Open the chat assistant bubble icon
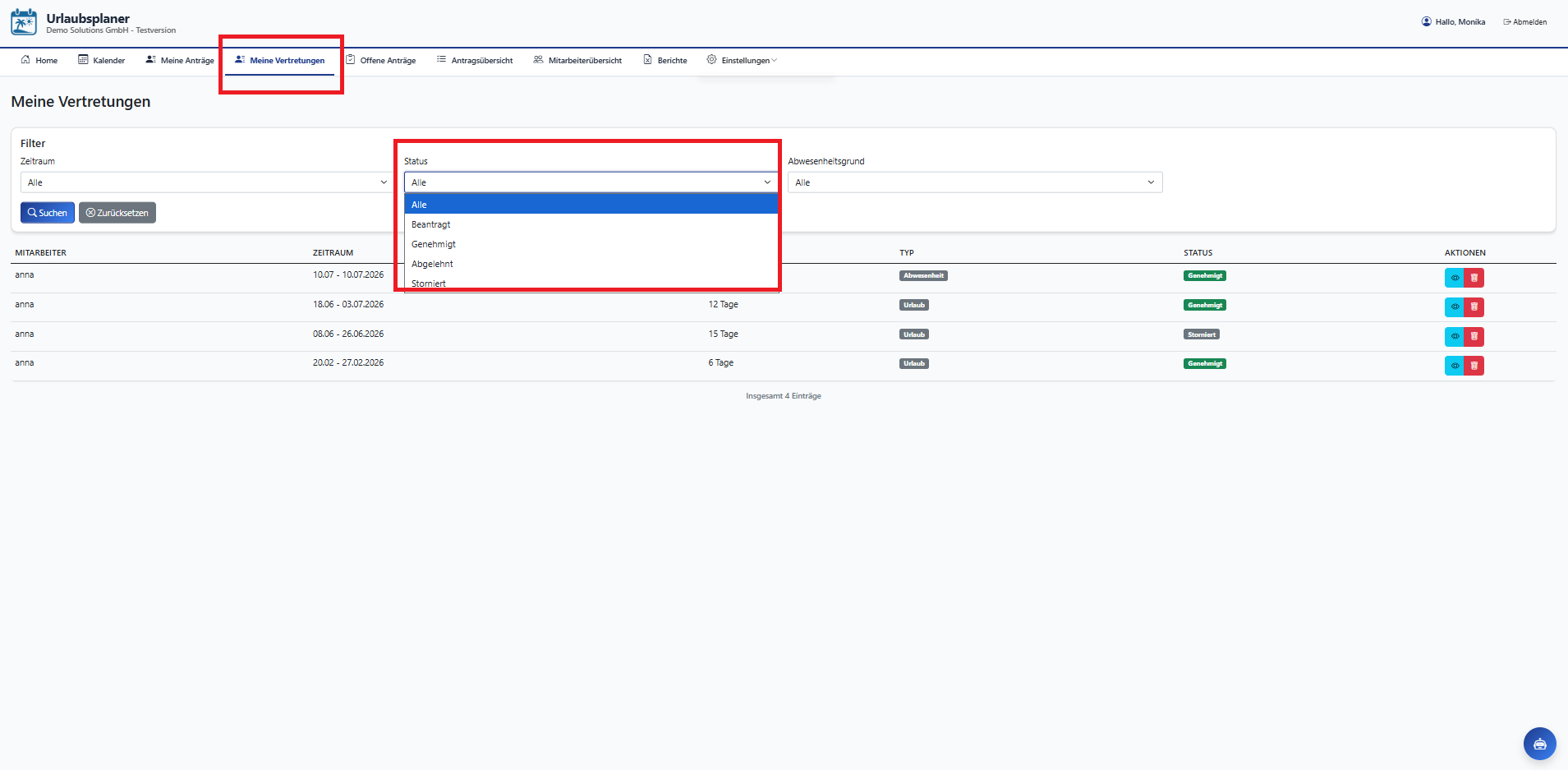Screen dimensions: 1568x770 pyautogui.click(x=1539, y=744)
